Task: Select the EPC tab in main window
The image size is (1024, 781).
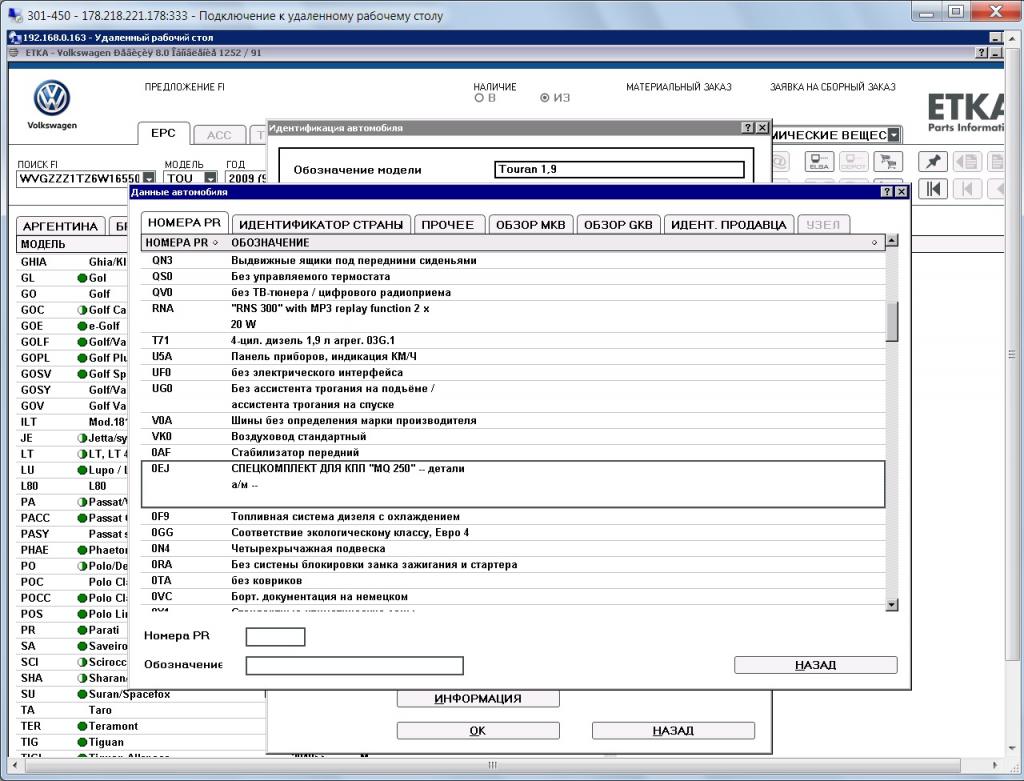Action: point(163,133)
